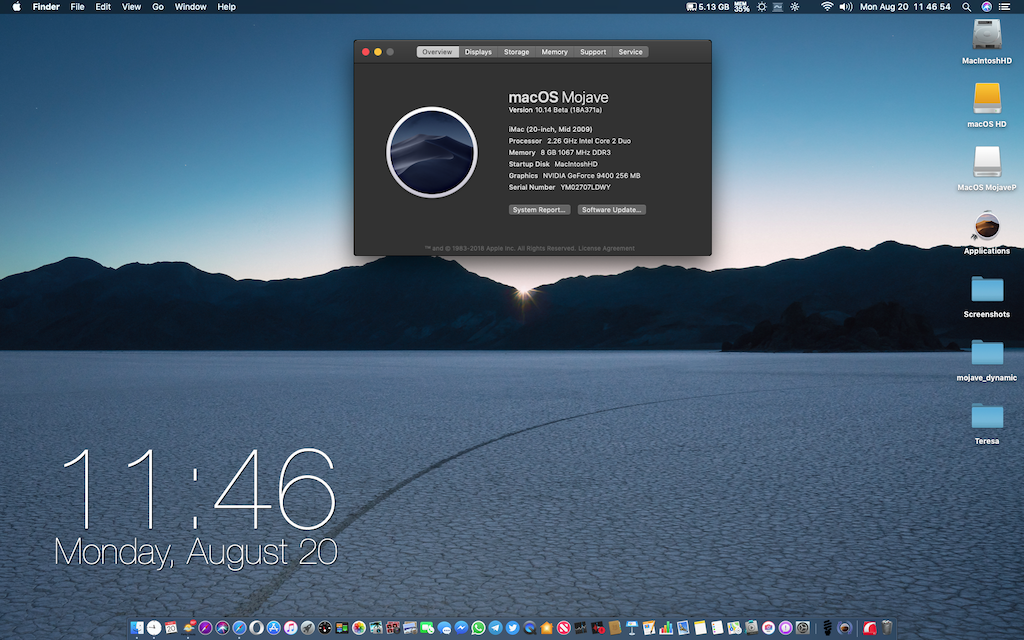The image size is (1024, 640).
Task: Open Launchpad rocket icon in Dock
Action: point(308,628)
